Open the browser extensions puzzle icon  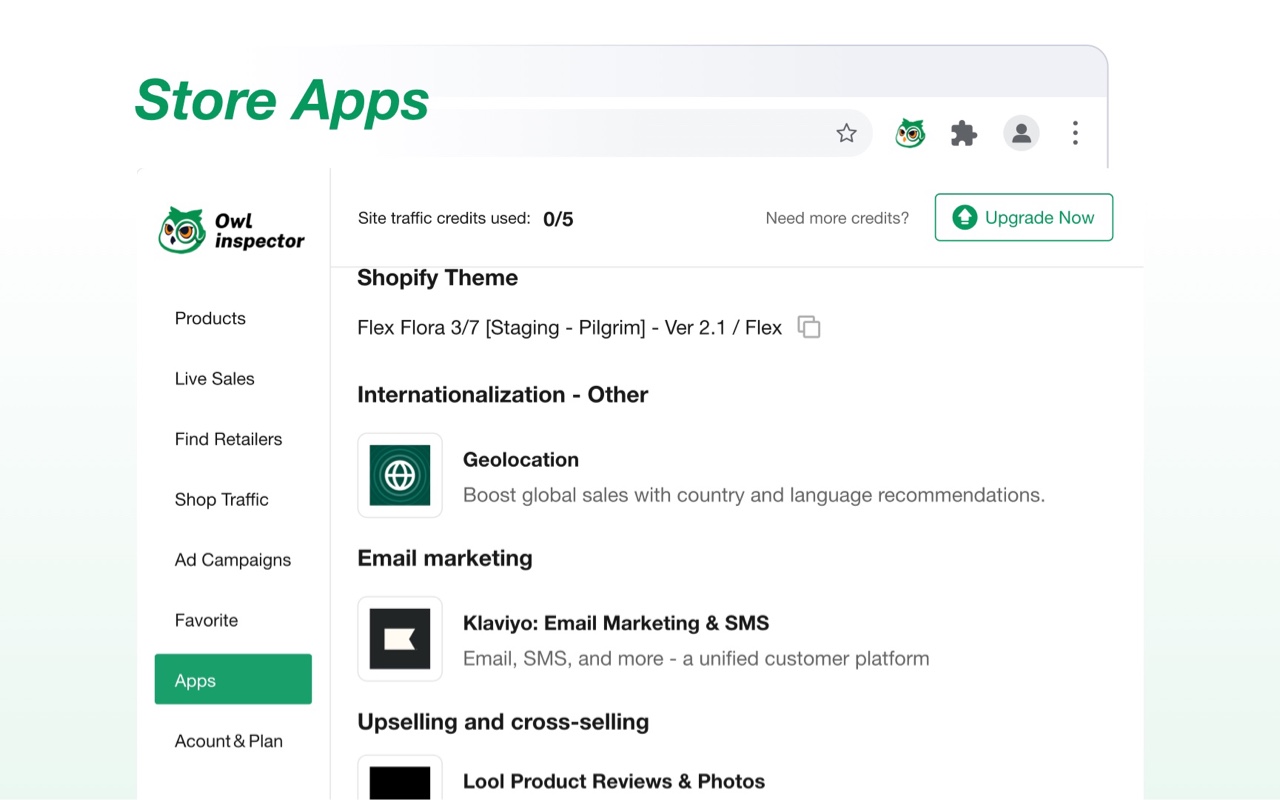[964, 133]
